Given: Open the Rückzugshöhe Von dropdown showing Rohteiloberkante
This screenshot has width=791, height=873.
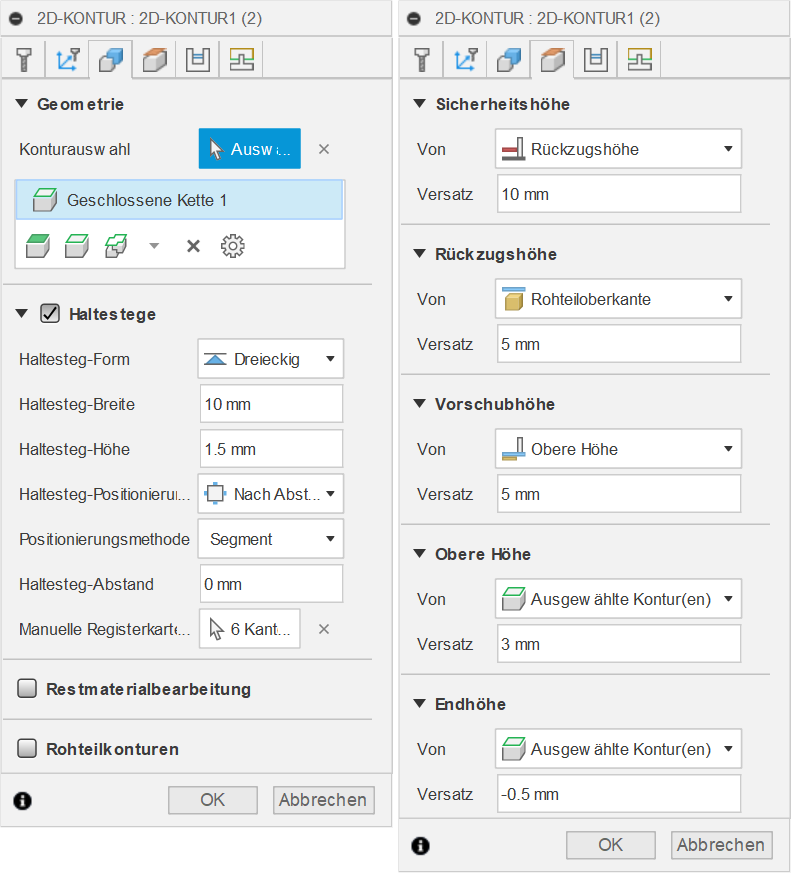Looking at the screenshot, I should (618, 299).
